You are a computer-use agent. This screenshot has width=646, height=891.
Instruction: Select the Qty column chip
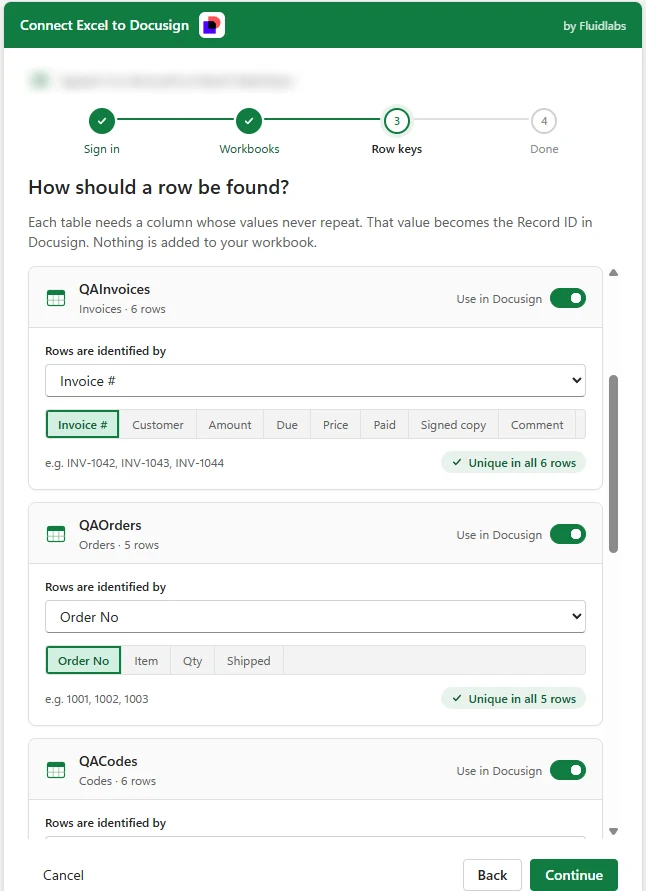coord(193,660)
